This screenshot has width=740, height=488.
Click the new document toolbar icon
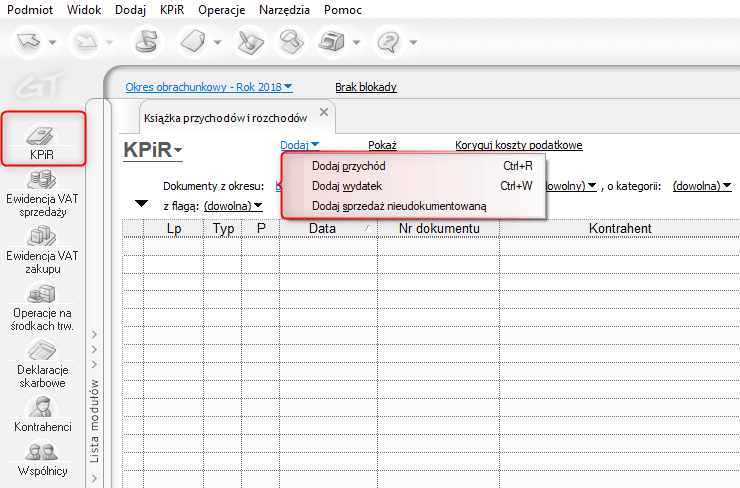(x=193, y=42)
